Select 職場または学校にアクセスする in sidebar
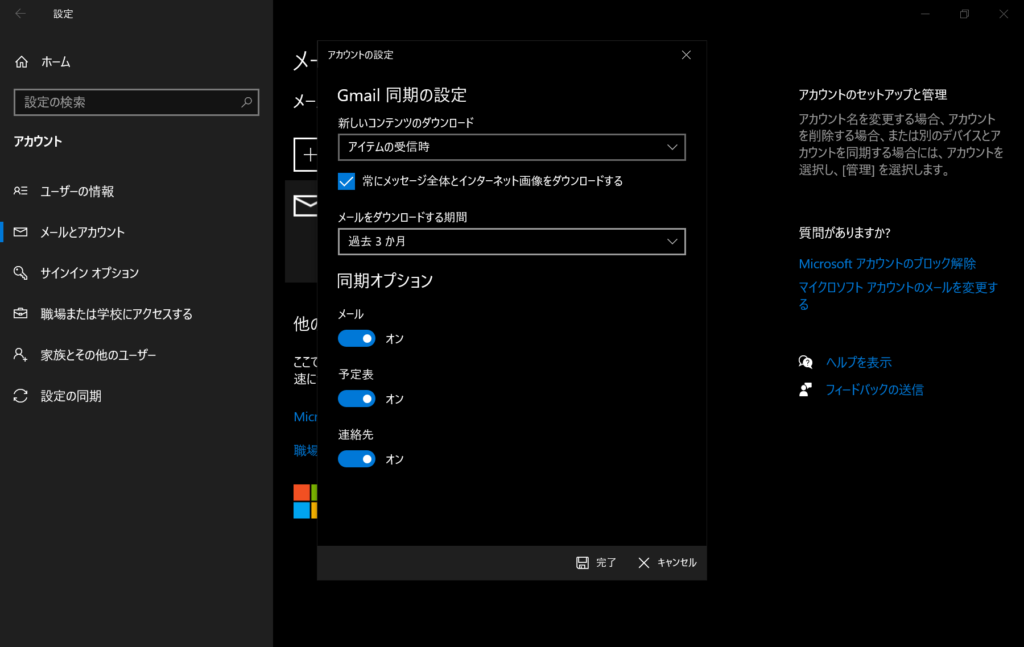Viewport: 1024px width, 647px height. coord(136,314)
